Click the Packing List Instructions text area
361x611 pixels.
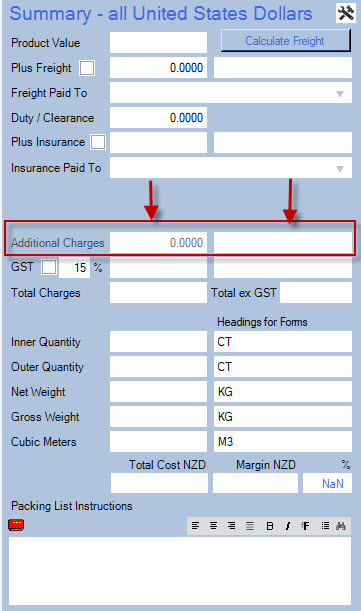coord(180,570)
